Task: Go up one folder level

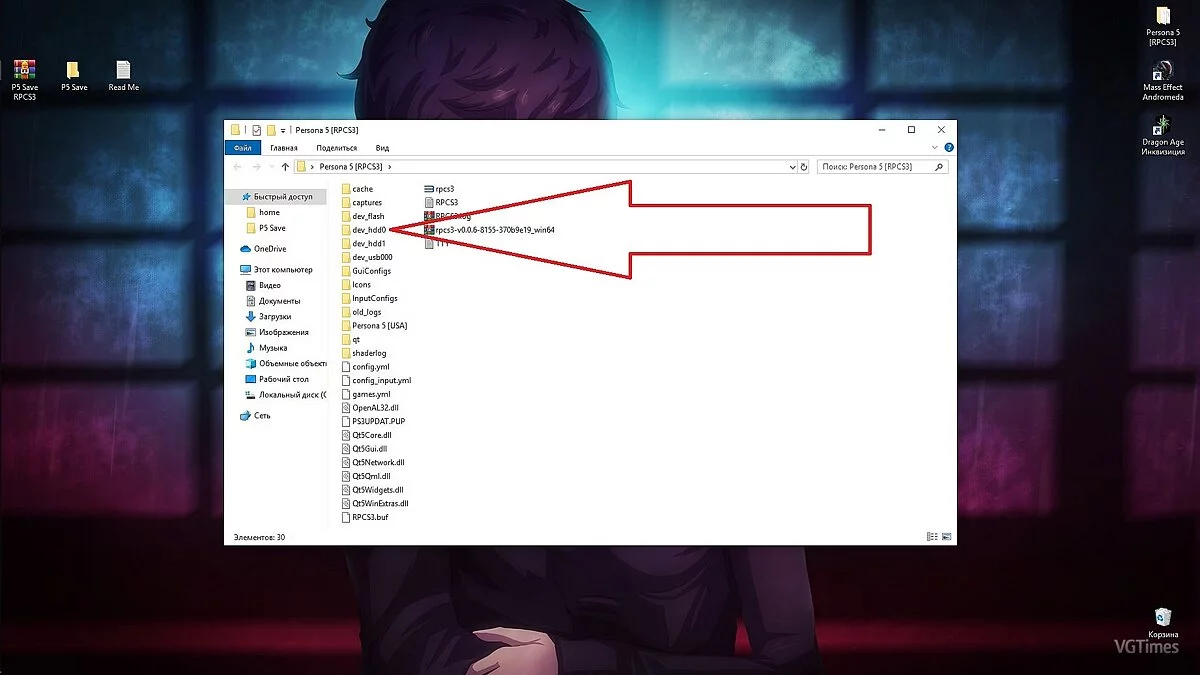Action: 285,167
